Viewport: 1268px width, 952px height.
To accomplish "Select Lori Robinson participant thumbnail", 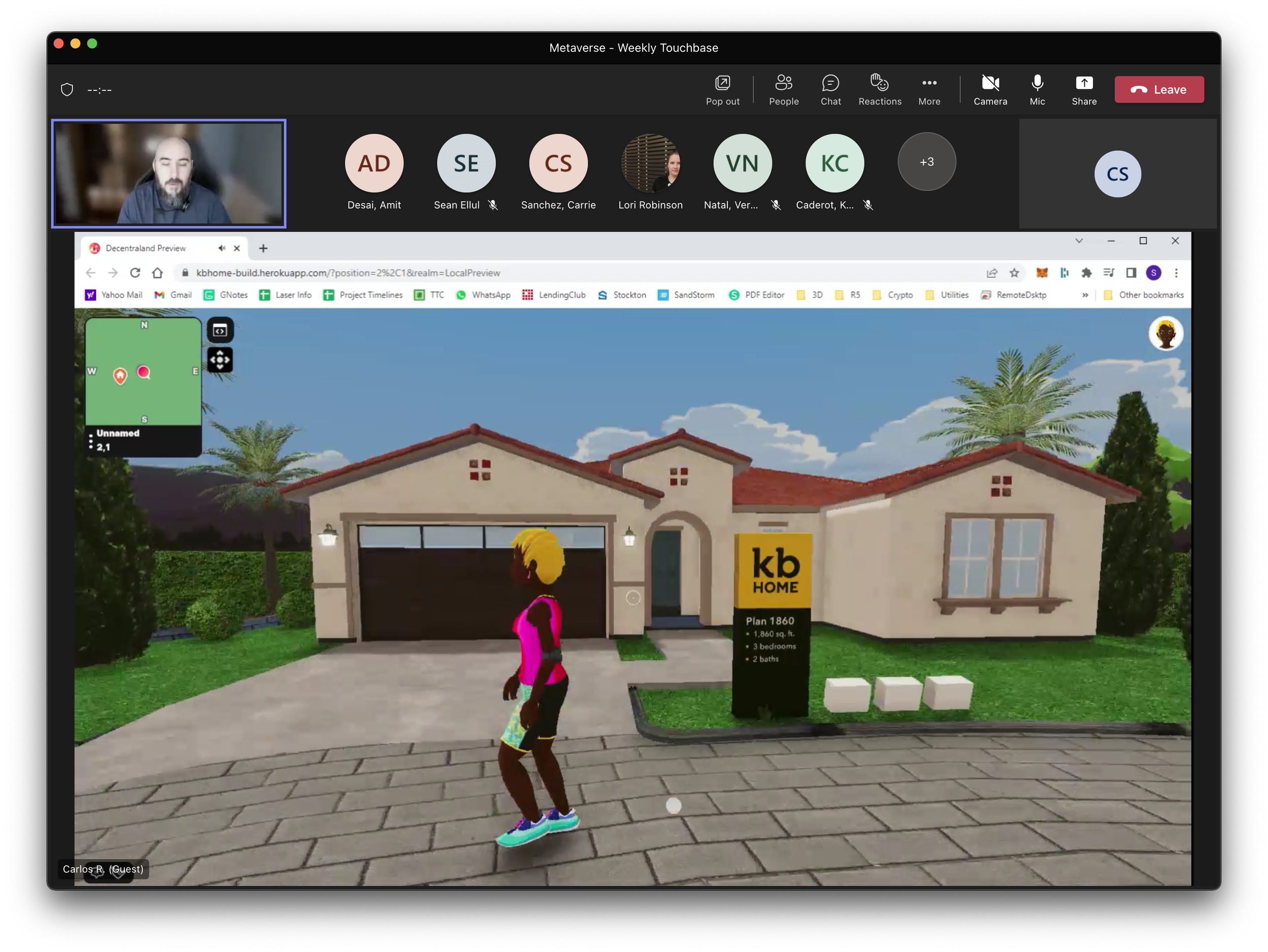I will pos(651,162).
